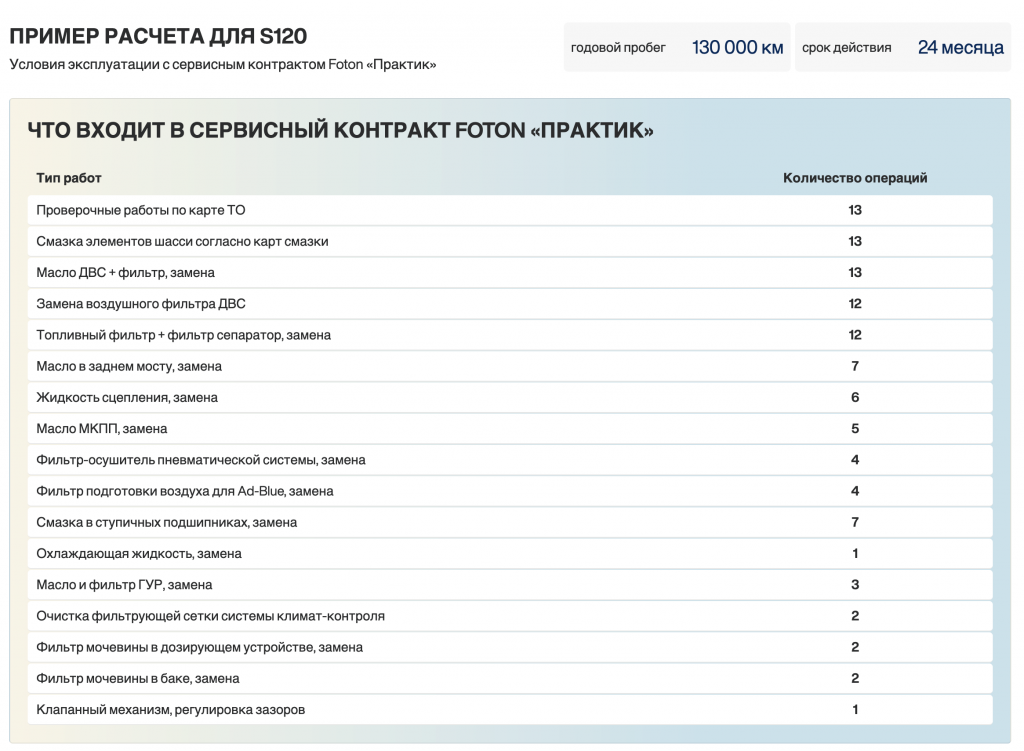Click count 12 for Замена воздушного фильтра row
1024x751 pixels.
[855, 304]
